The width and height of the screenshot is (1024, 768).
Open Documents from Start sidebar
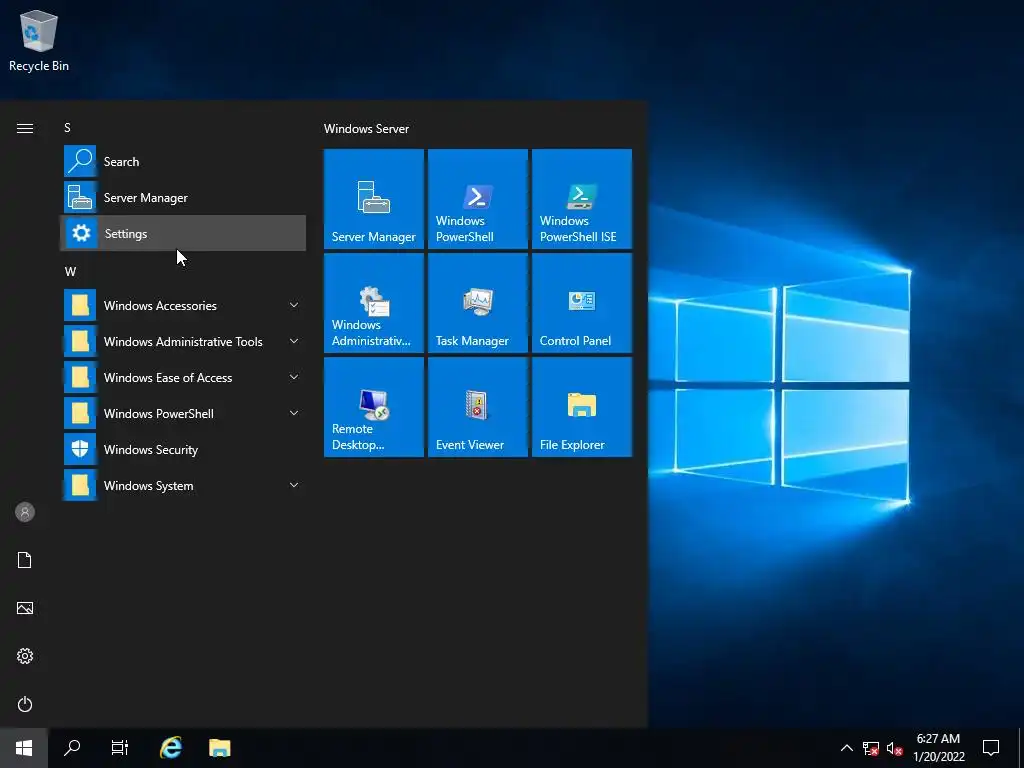click(x=25, y=560)
